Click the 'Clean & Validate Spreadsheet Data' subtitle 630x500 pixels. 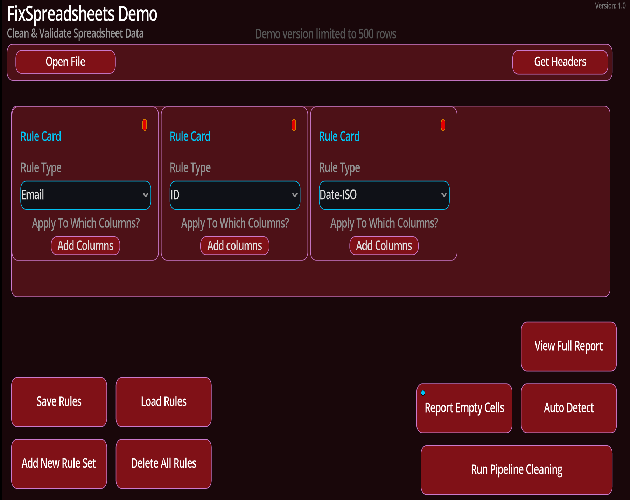75,33
